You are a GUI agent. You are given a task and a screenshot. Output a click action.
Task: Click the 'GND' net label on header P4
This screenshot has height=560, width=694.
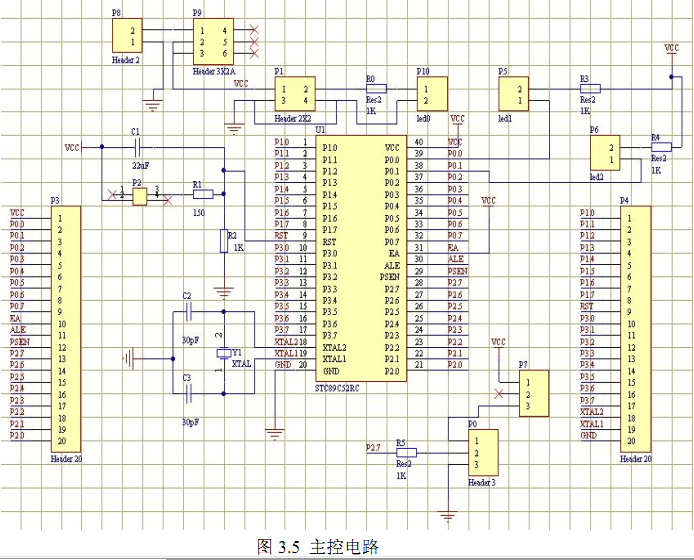589,435
